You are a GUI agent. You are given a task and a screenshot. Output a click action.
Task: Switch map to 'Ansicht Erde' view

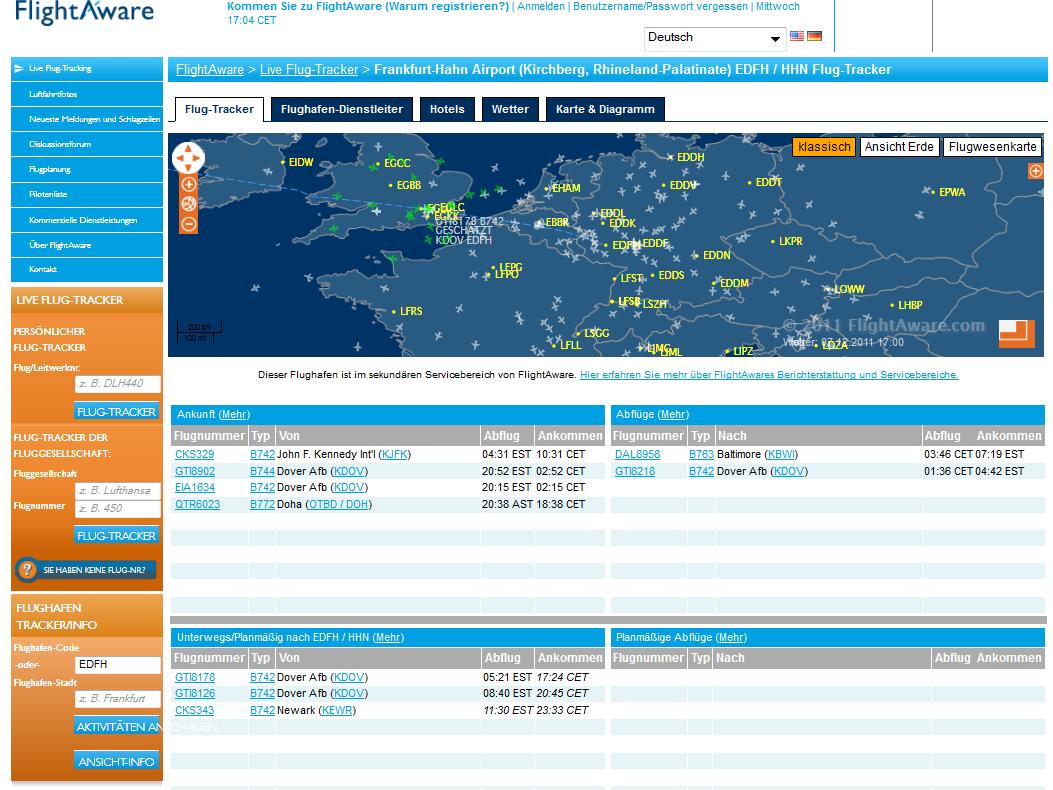point(899,147)
